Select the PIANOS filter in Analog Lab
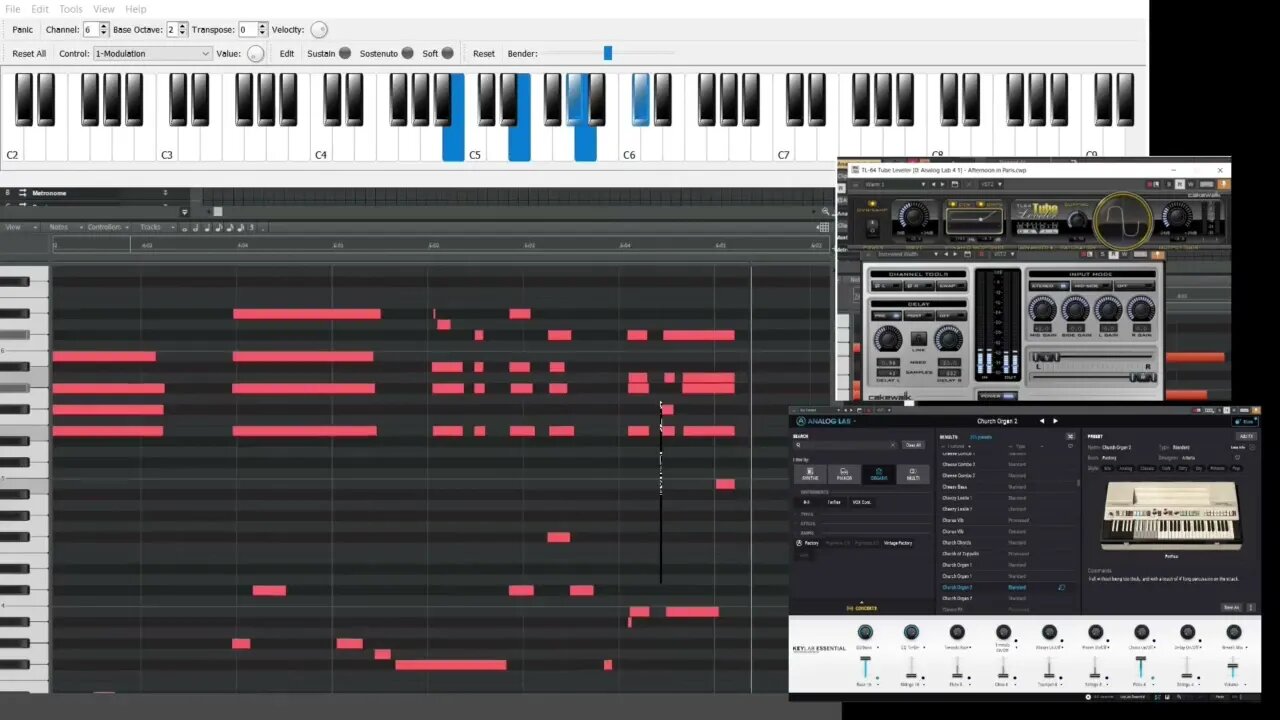Viewport: 1280px width, 720px height. pos(844,475)
